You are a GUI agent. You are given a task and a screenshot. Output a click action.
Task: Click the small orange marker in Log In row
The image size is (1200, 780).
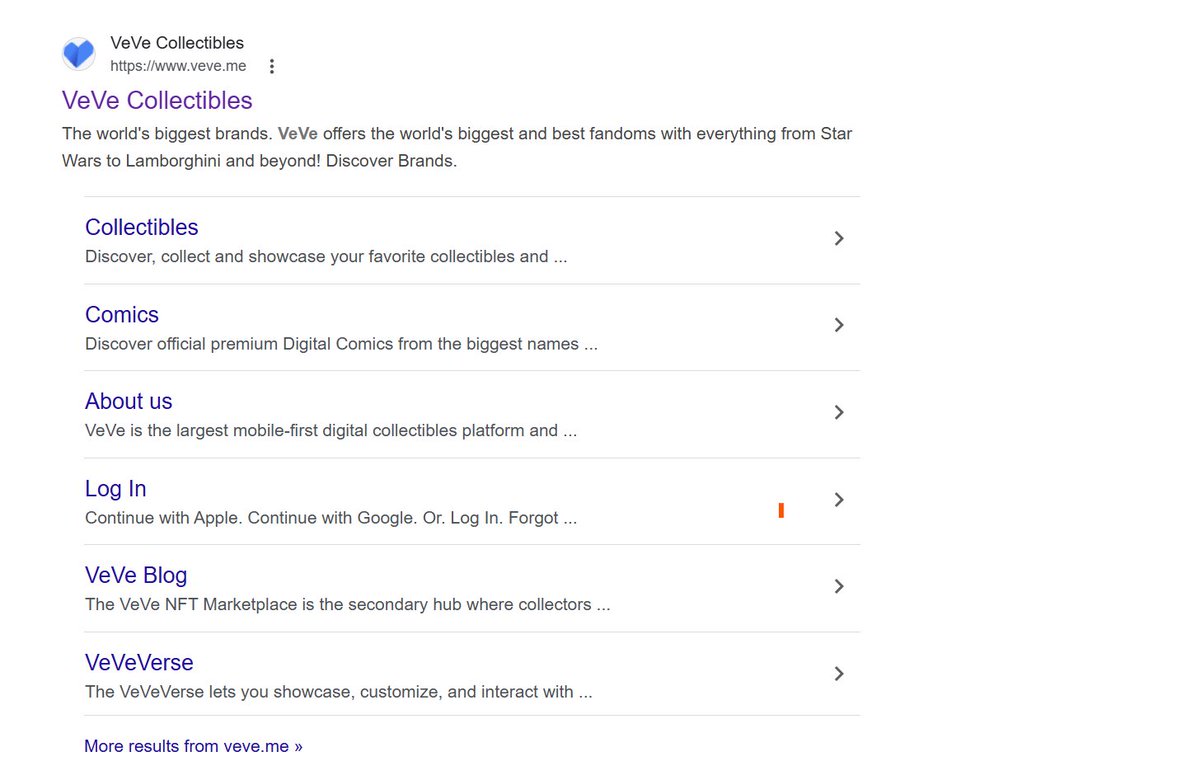click(781, 511)
